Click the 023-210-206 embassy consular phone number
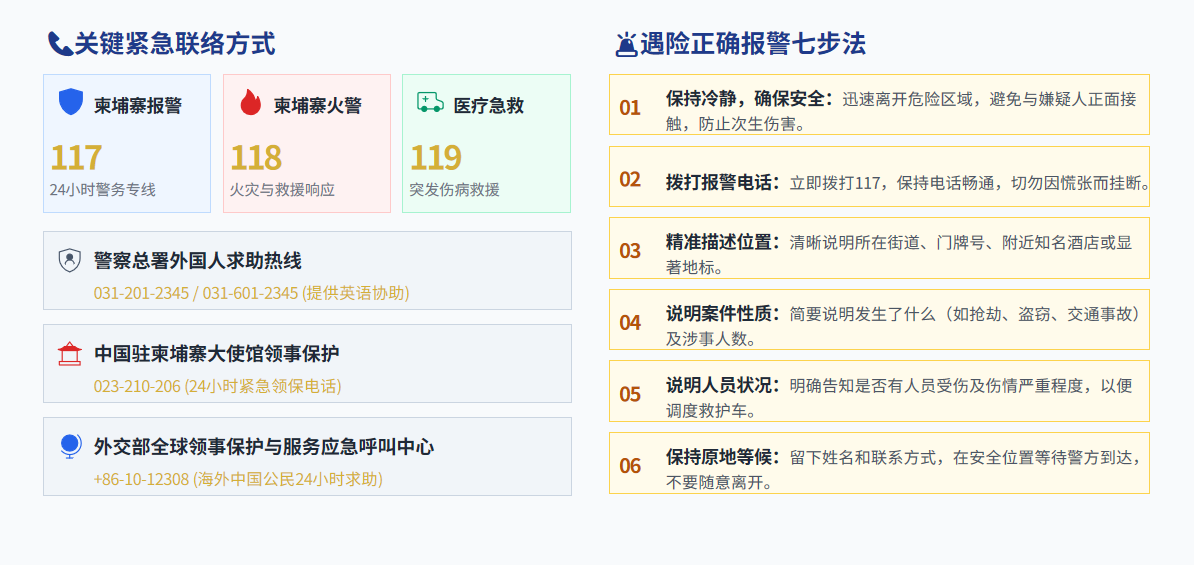 pyautogui.click(x=137, y=386)
